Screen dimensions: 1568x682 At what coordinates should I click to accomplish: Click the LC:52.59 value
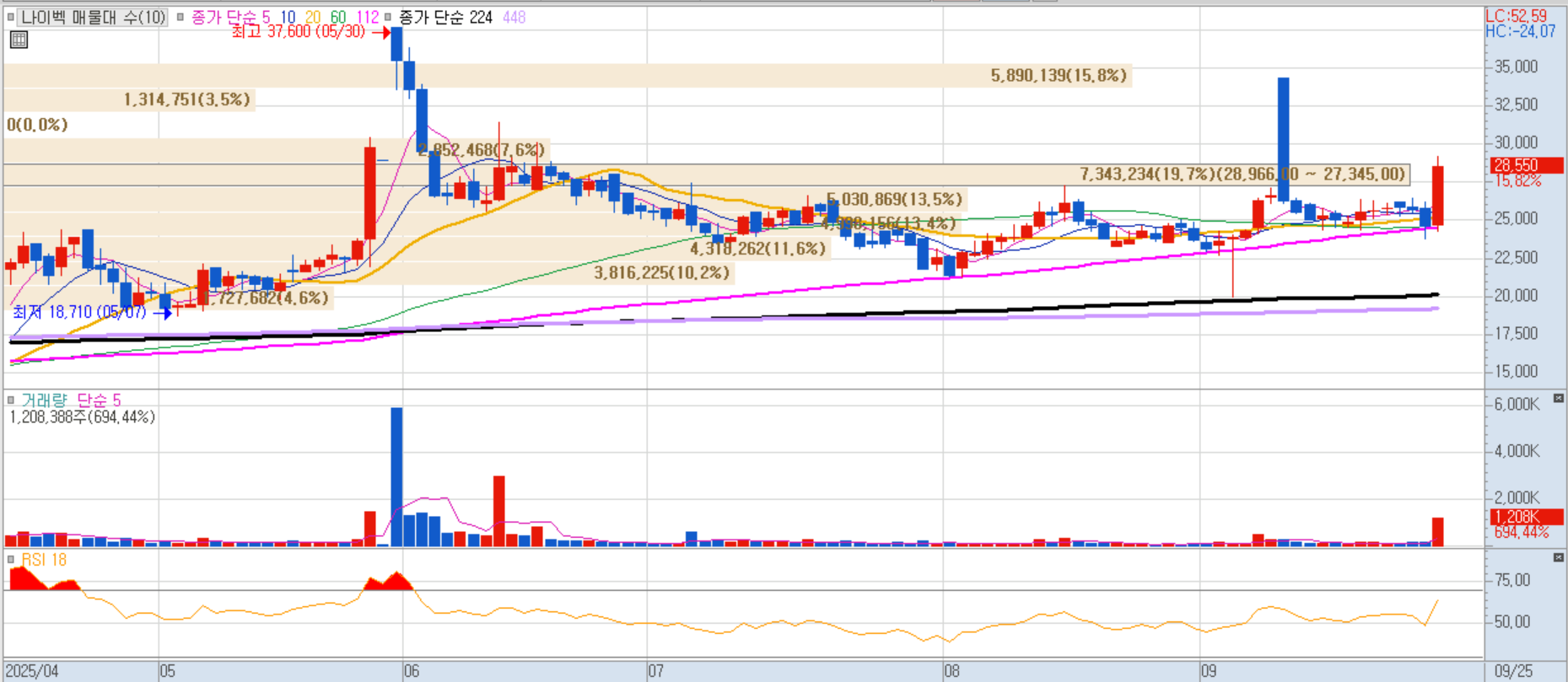(x=1517, y=16)
